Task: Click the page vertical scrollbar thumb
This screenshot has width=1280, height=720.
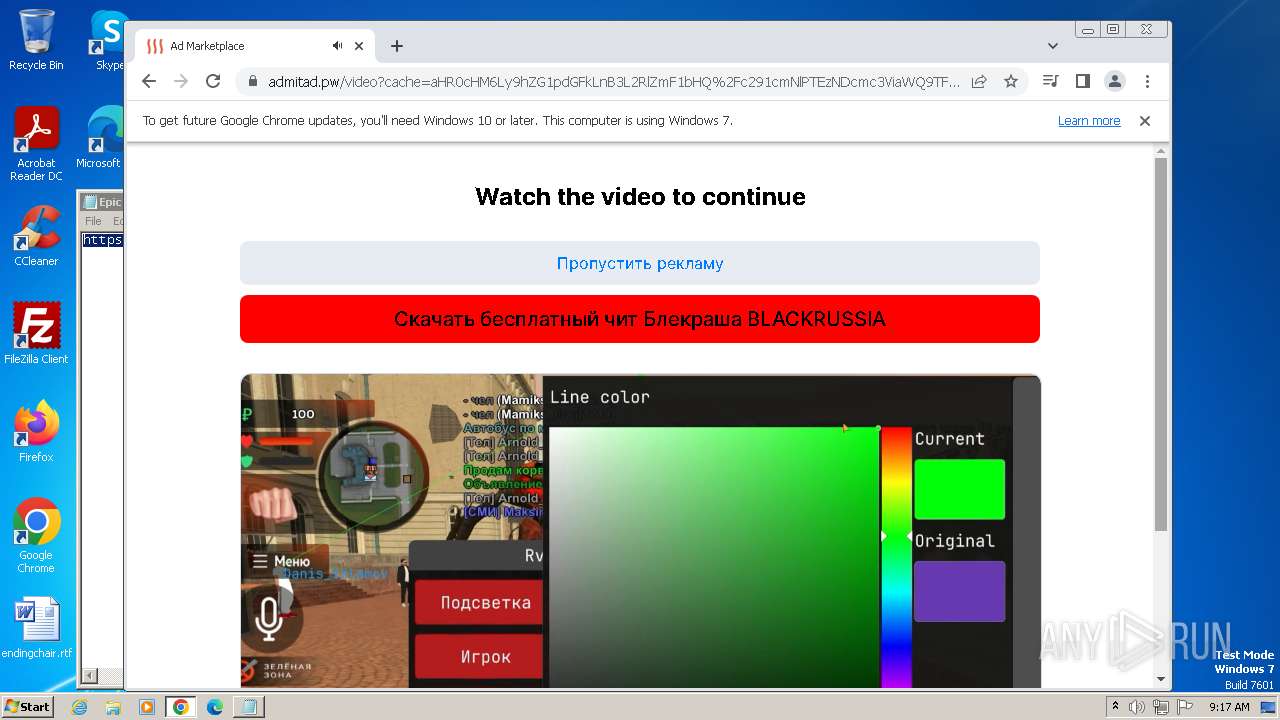Action: (x=1160, y=344)
